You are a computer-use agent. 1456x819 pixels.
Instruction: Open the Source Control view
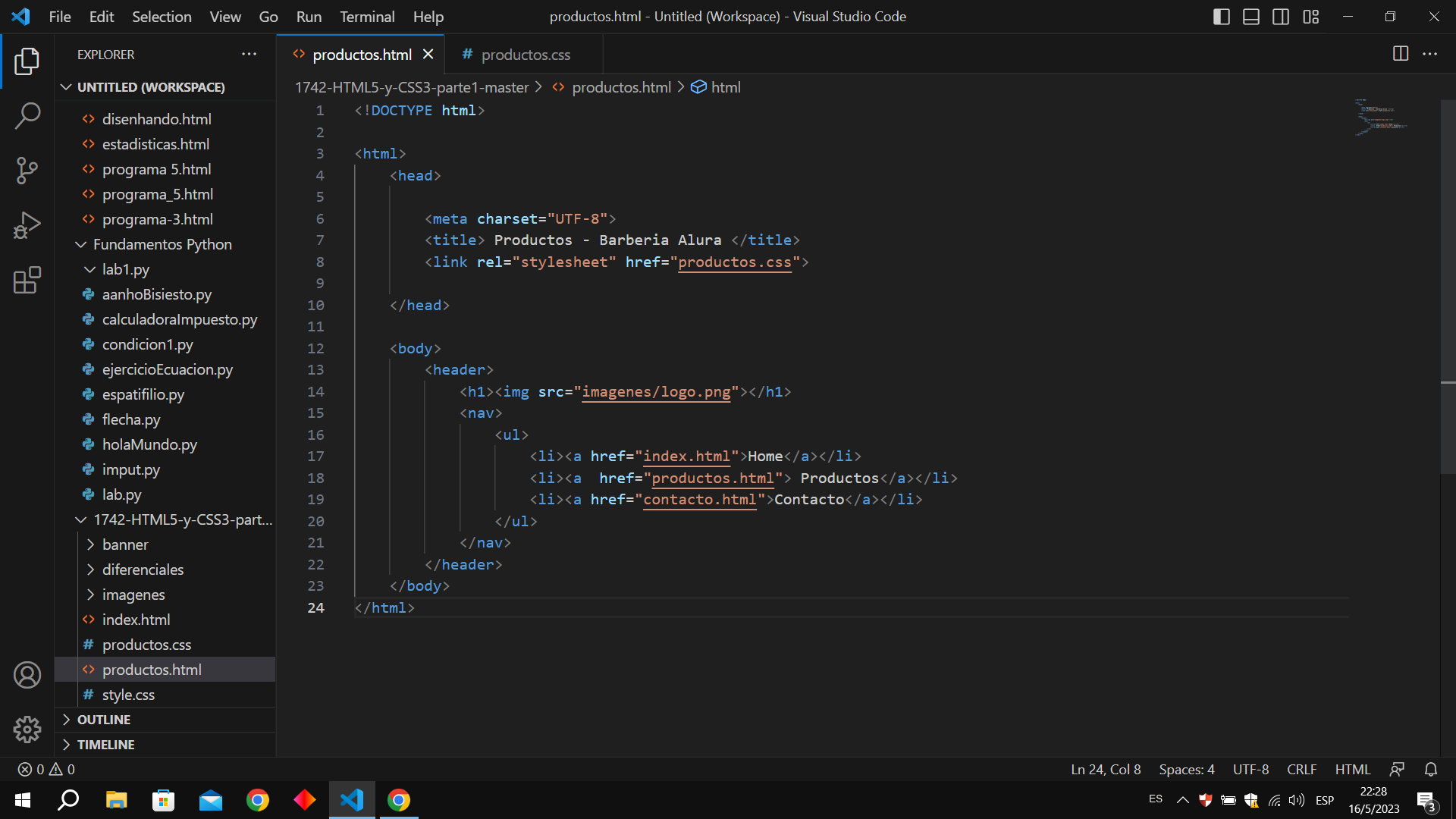coord(27,171)
